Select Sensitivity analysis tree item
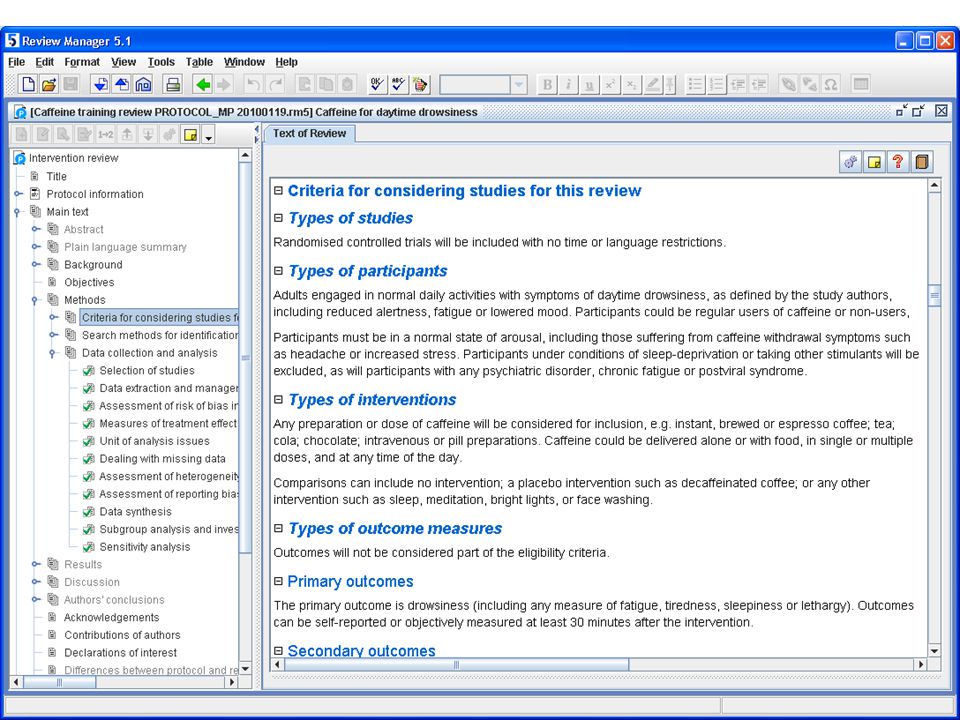The image size is (960, 720). pyautogui.click(x=144, y=547)
